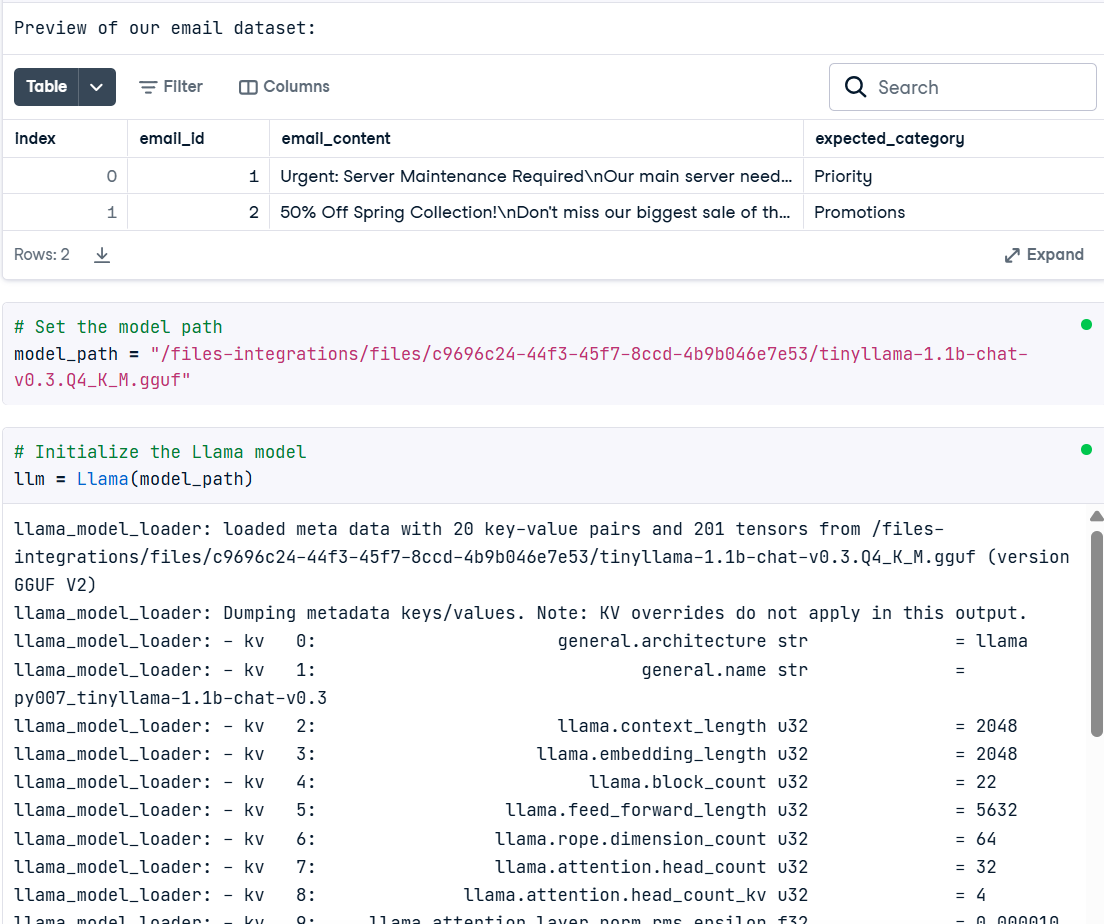The image size is (1104, 924).
Task: Download the table data next to Rows: 2
Action: pos(102,255)
